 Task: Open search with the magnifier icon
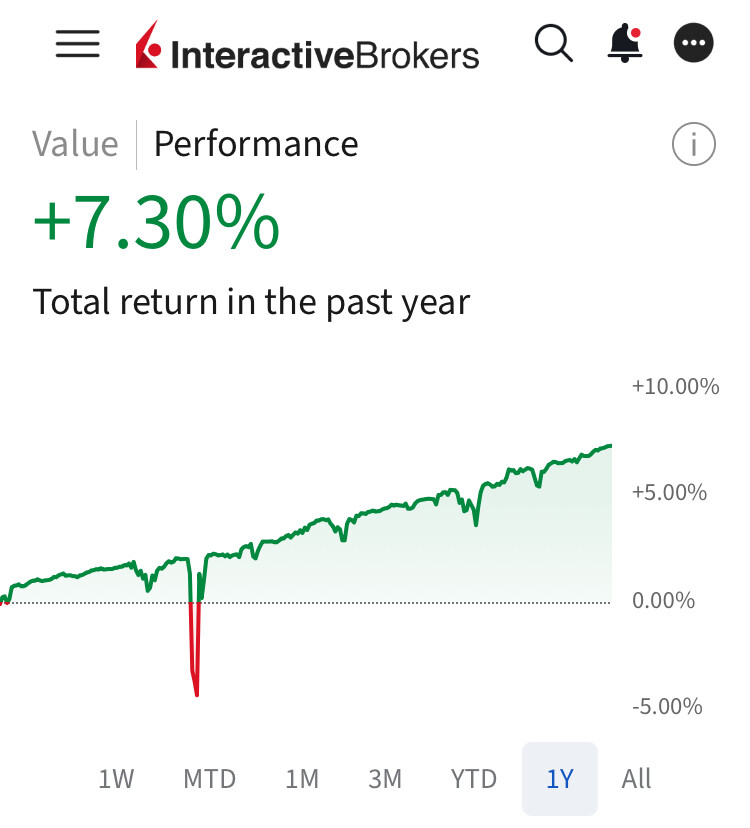(x=553, y=44)
